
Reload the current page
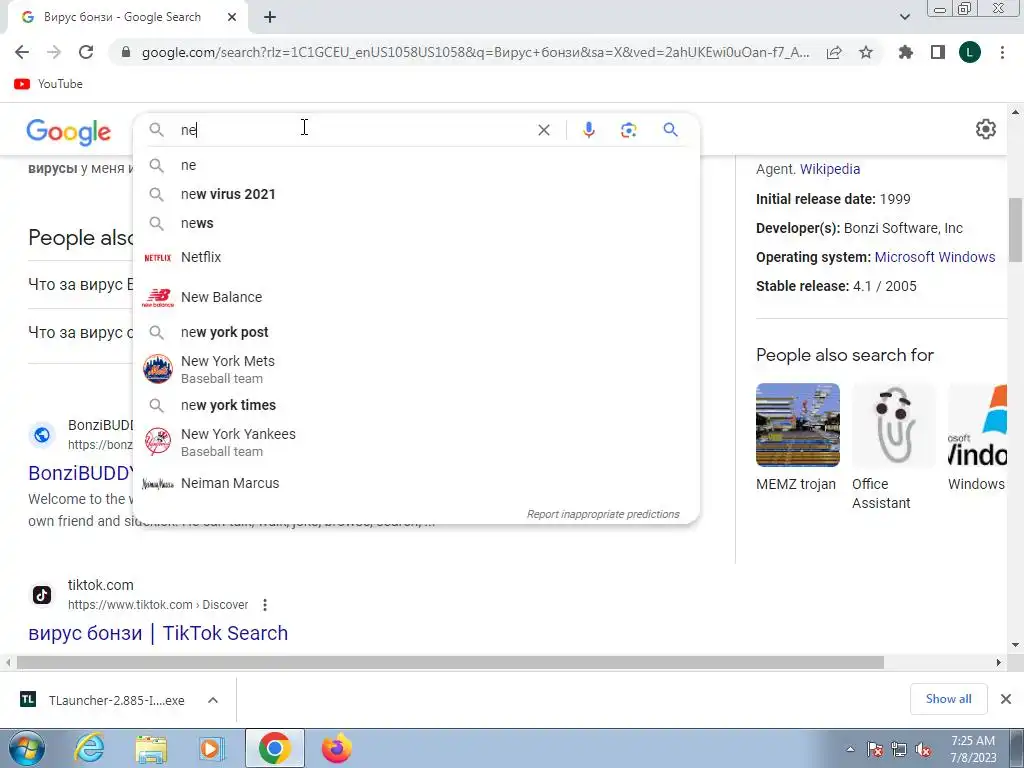(86, 52)
